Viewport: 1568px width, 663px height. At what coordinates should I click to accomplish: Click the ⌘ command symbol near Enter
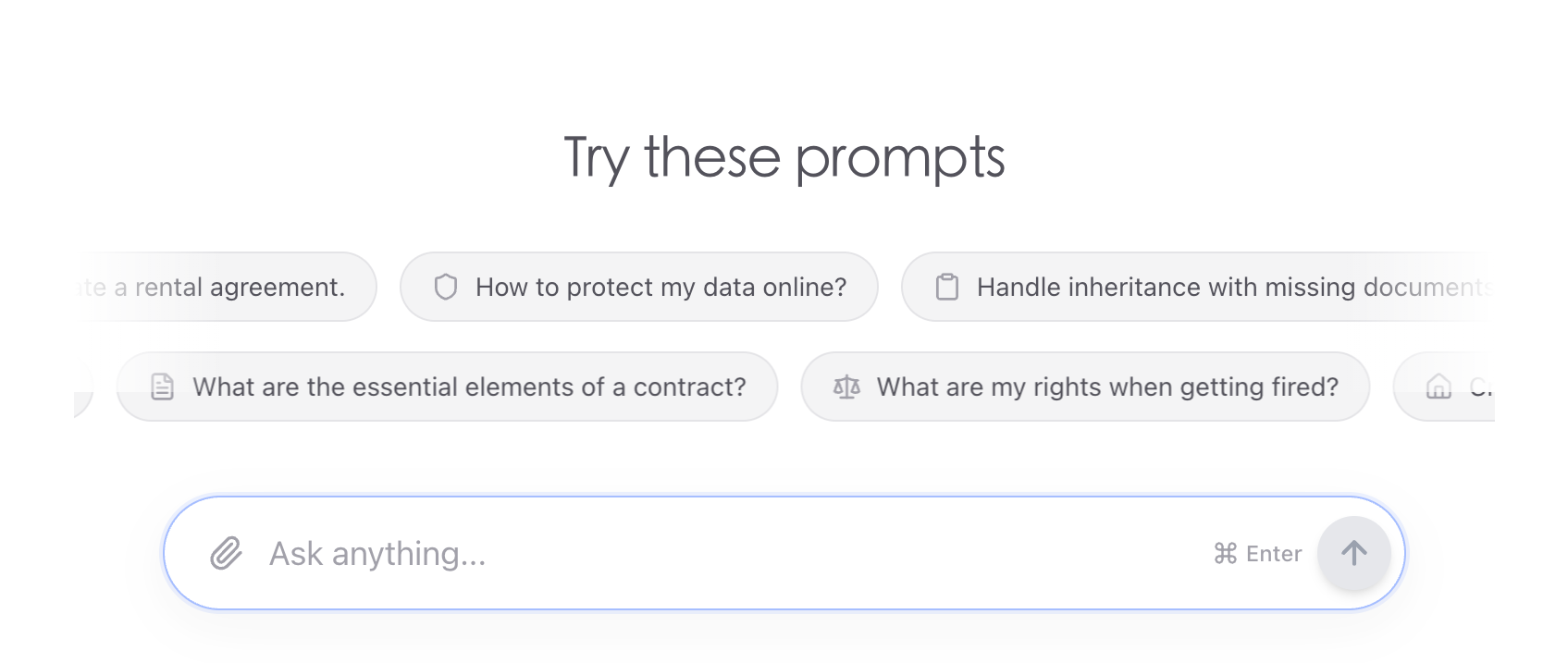pos(1225,553)
